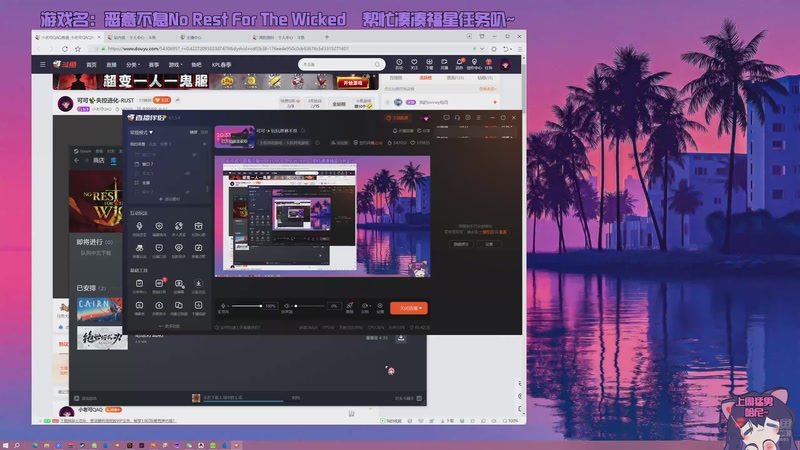Open the hamburger menu icon in 直播伴侣 title bar
The height and width of the screenshot is (450, 800).
pyautogui.click(x=479, y=118)
